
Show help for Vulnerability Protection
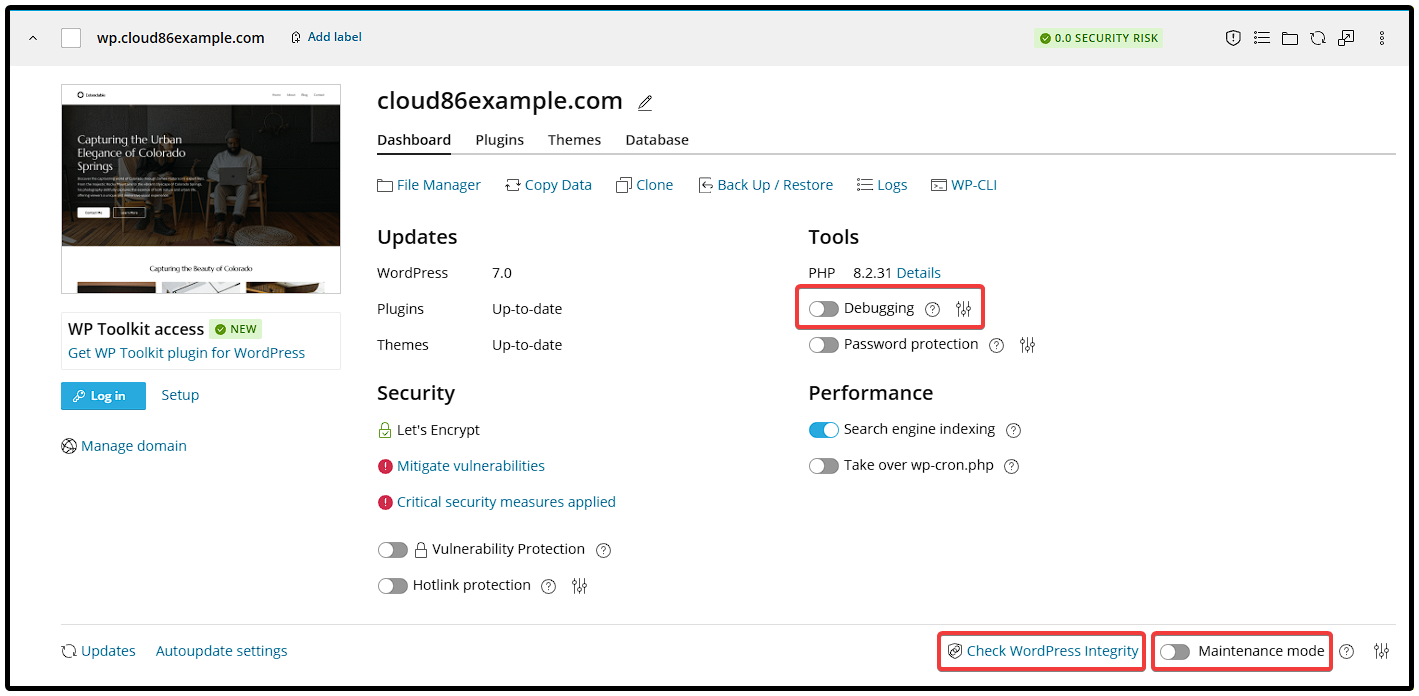point(603,550)
